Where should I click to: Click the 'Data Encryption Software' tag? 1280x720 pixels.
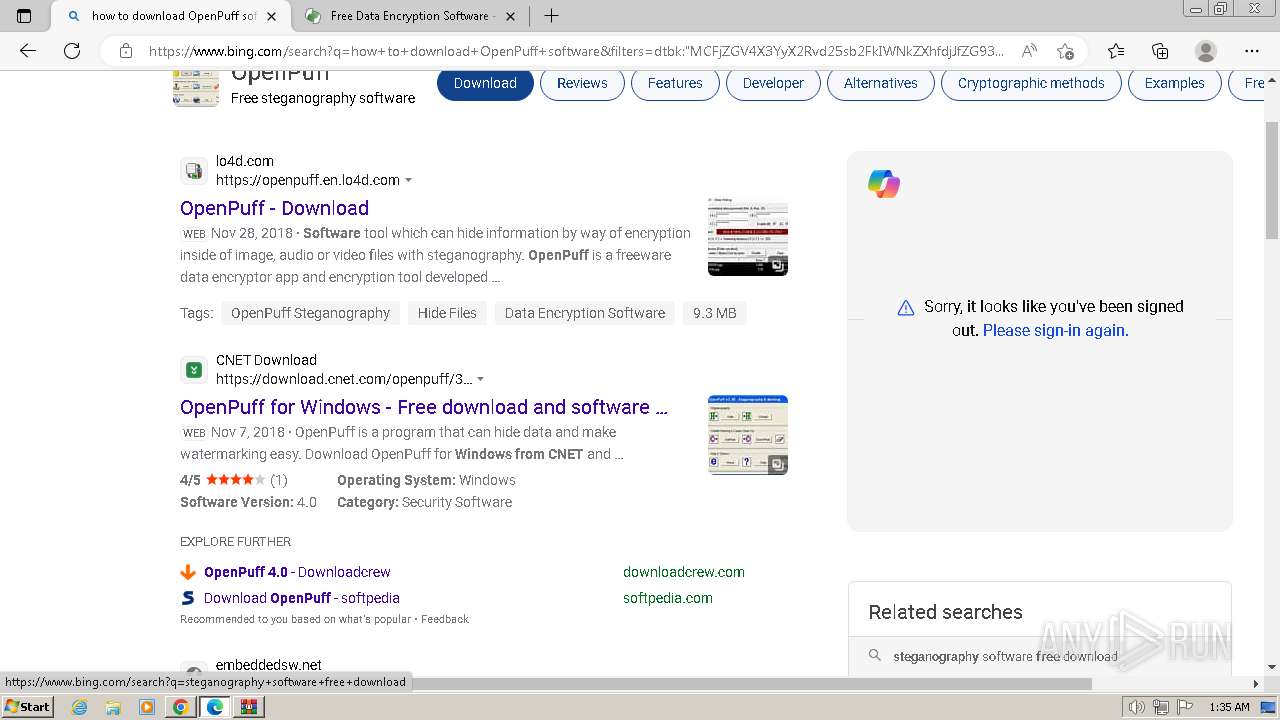coord(585,313)
